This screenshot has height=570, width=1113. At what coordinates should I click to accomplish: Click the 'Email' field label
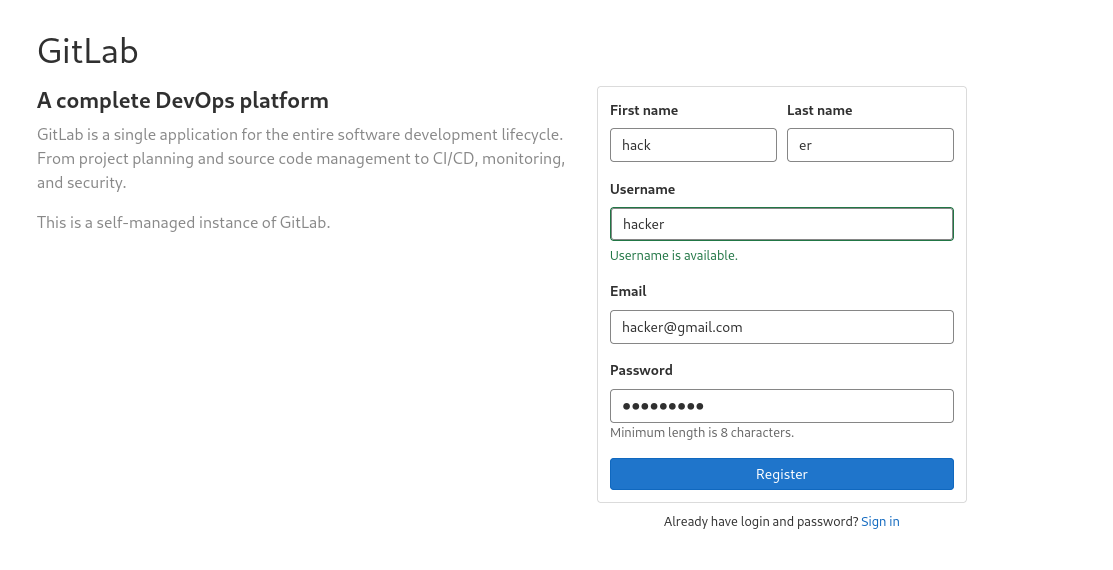pos(628,292)
